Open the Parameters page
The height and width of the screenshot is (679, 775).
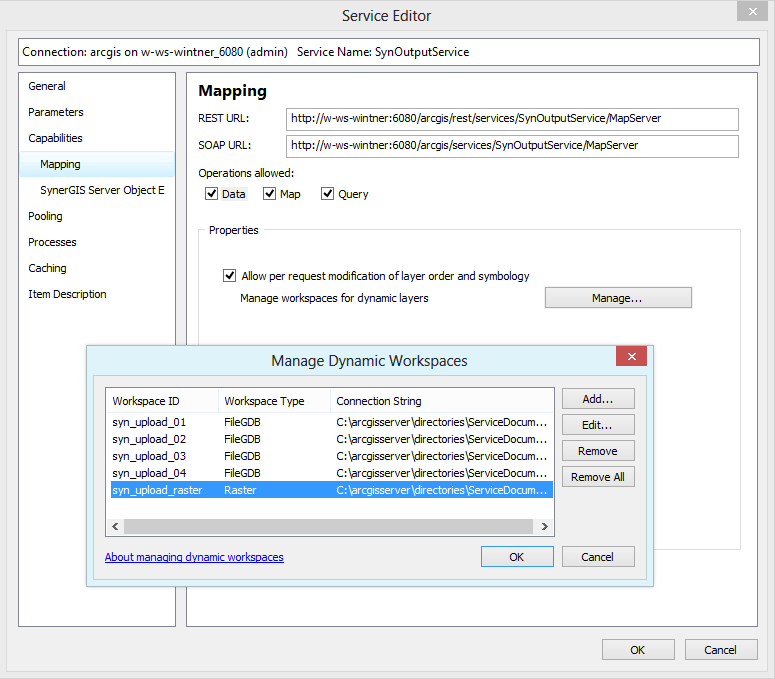[x=97, y=112]
